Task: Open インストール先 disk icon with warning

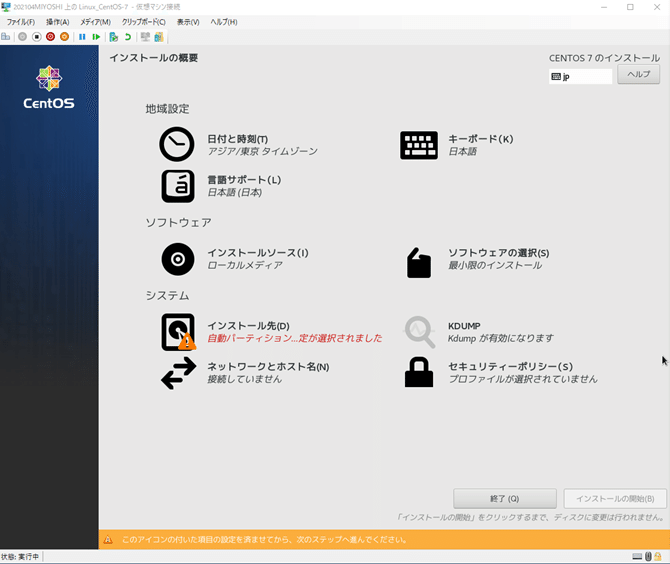Action: pyautogui.click(x=179, y=332)
